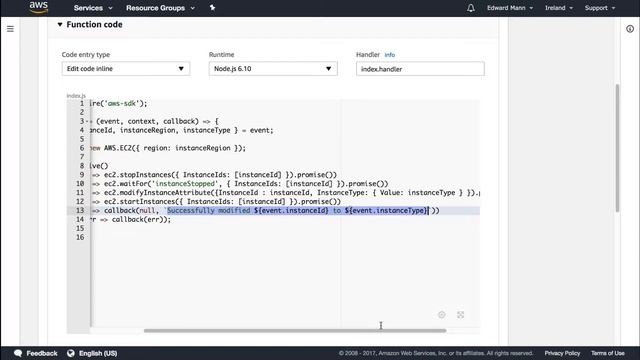This screenshot has width=640, height=360.
Task: Click the language globe icon
Action: pos(71,353)
